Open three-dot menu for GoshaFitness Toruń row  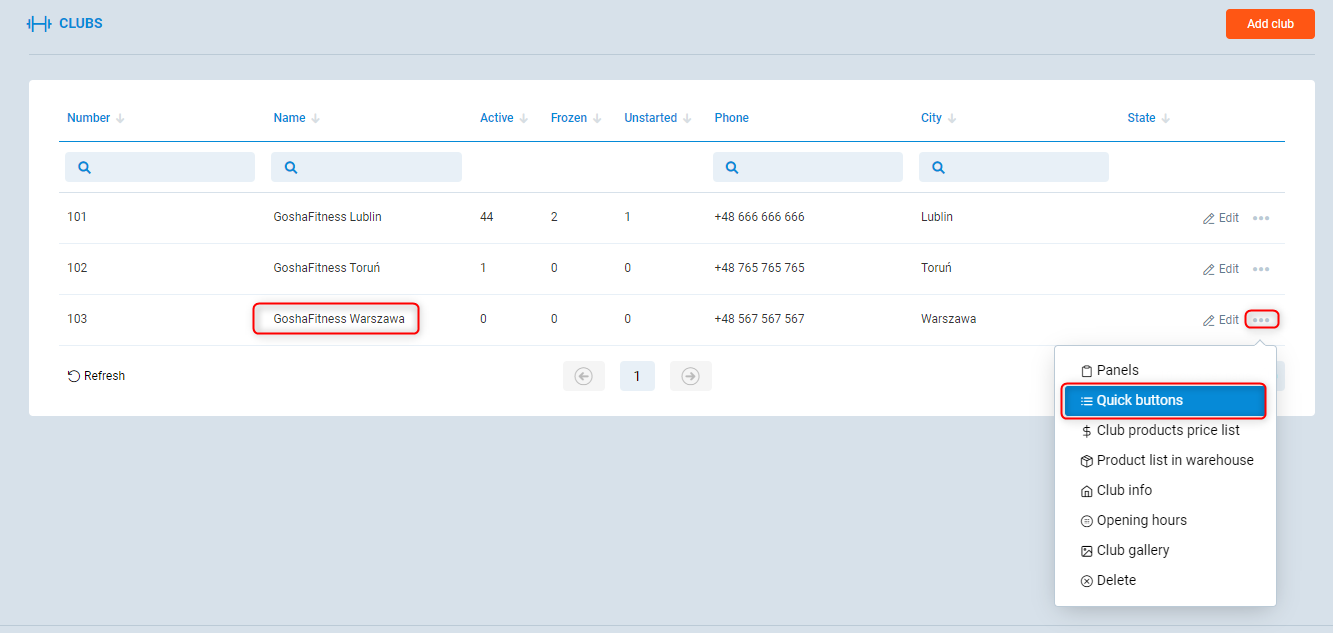[x=1261, y=269]
